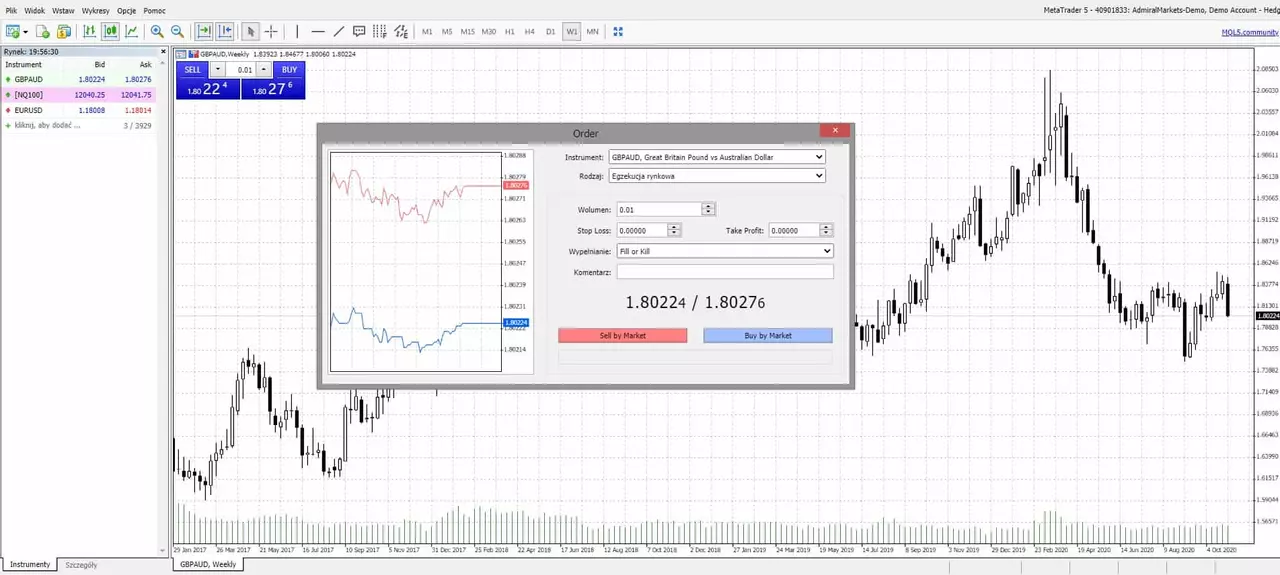Switch the chart timeframe to H1

click(x=509, y=31)
